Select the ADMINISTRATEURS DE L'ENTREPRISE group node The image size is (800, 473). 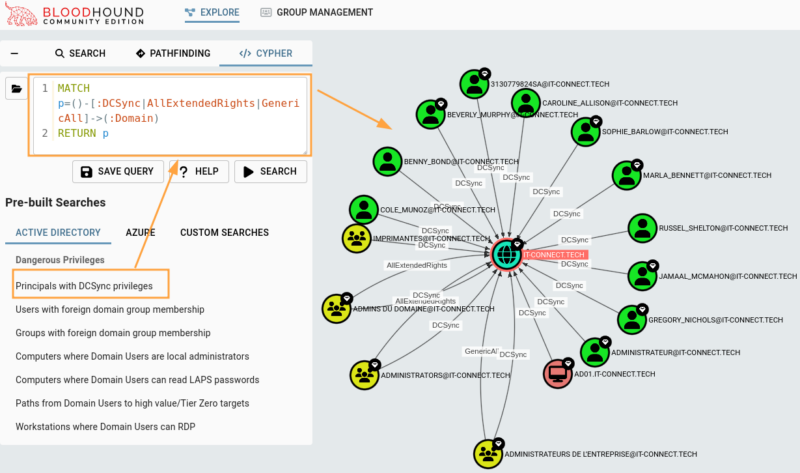point(488,454)
